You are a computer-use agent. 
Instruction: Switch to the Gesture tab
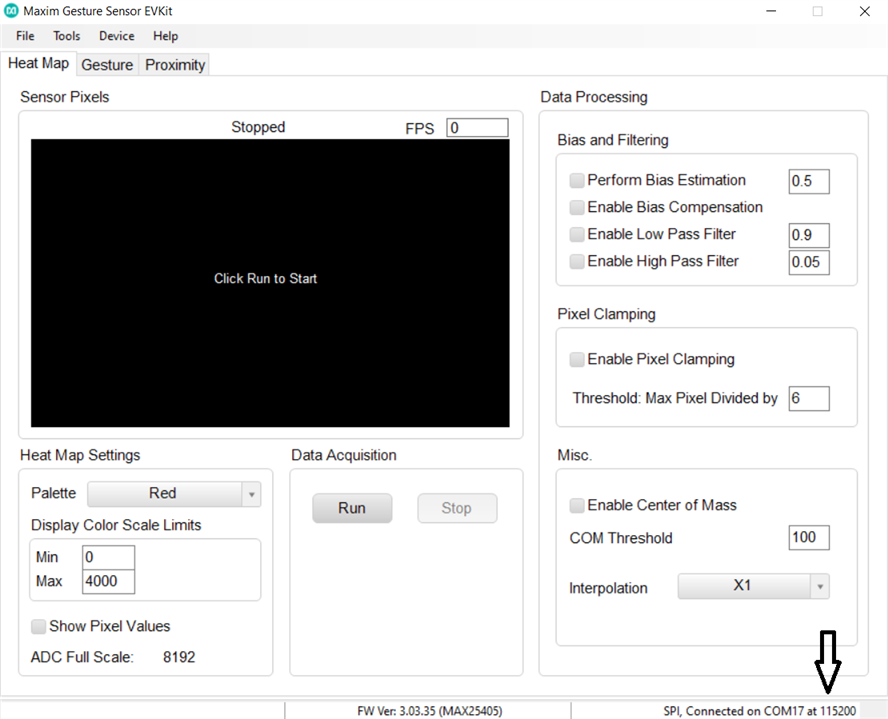point(107,65)
